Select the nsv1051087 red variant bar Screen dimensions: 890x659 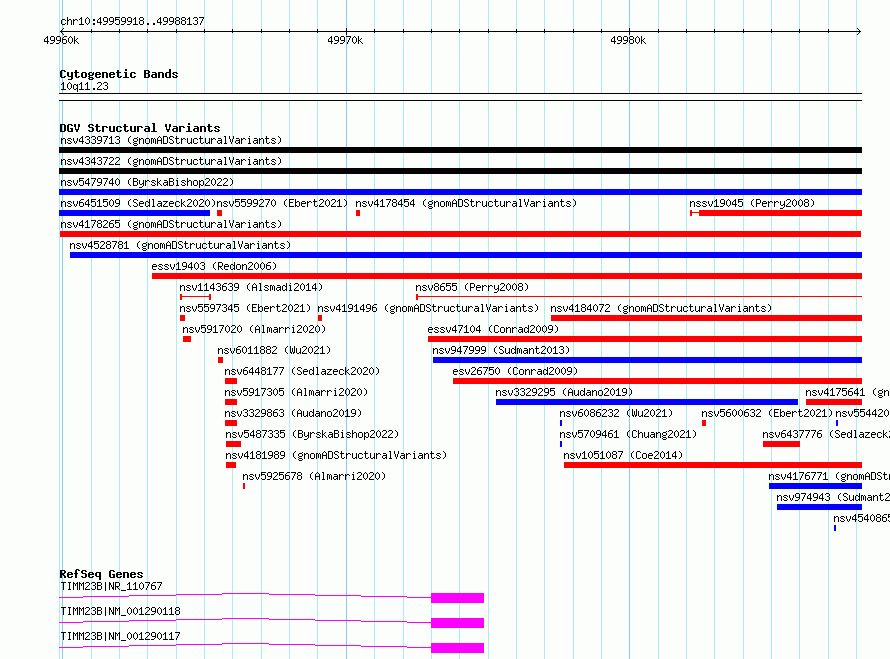pos(713,465)
